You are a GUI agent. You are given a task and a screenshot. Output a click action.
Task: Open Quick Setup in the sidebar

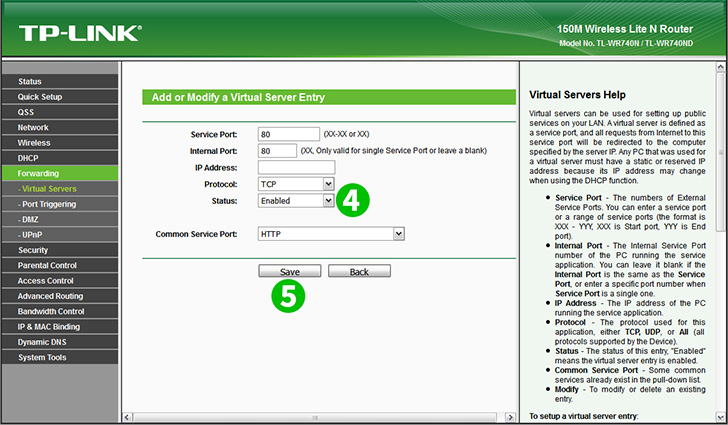[x=60, y=97]
